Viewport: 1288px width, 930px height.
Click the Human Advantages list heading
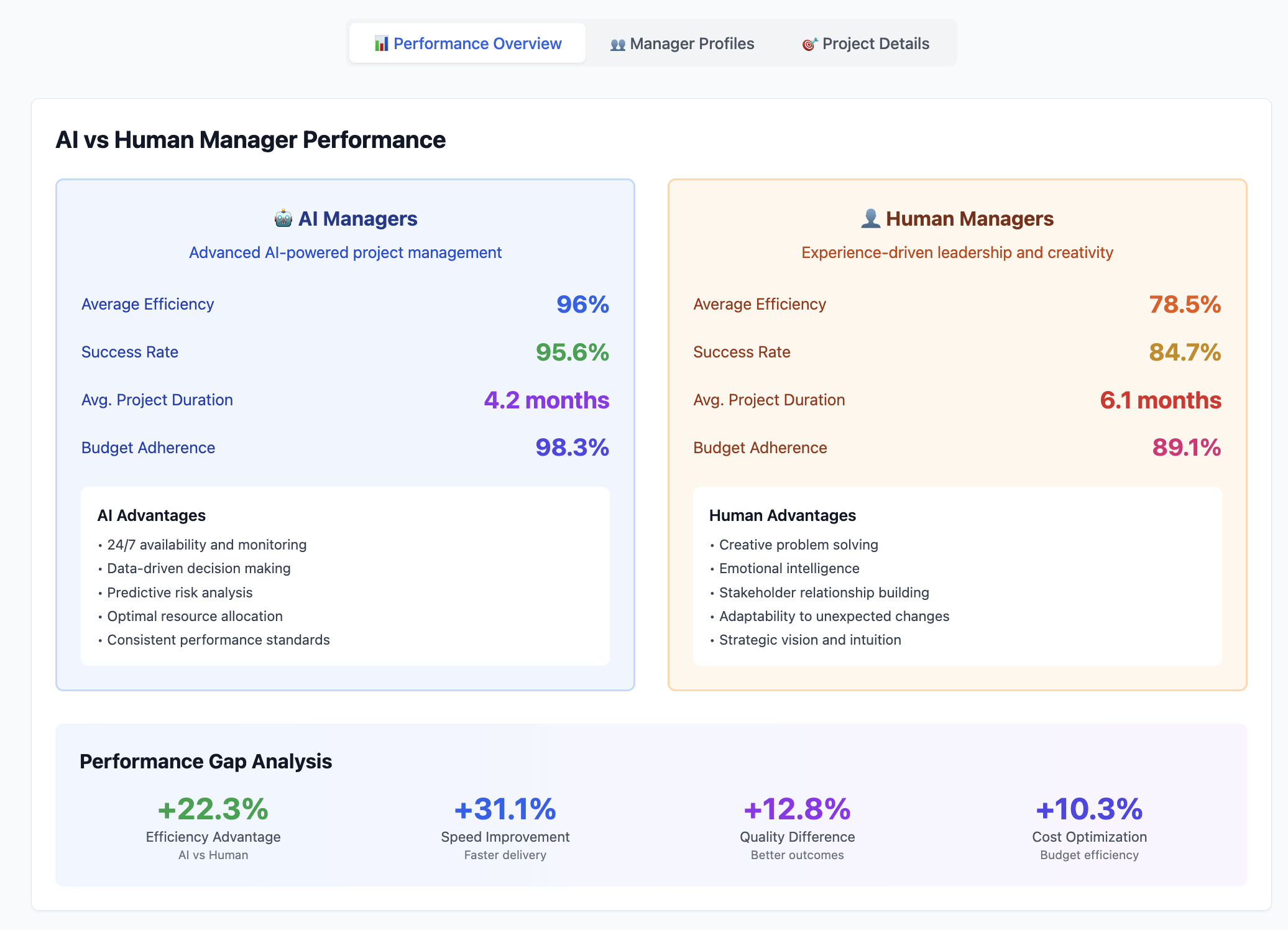click(x=783, y=515)
